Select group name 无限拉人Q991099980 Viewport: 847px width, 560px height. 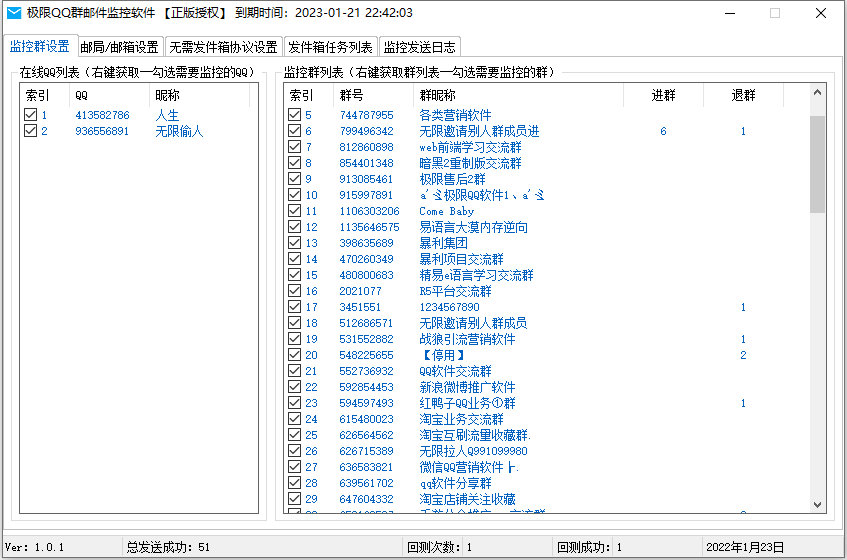(x=473, y=451)
